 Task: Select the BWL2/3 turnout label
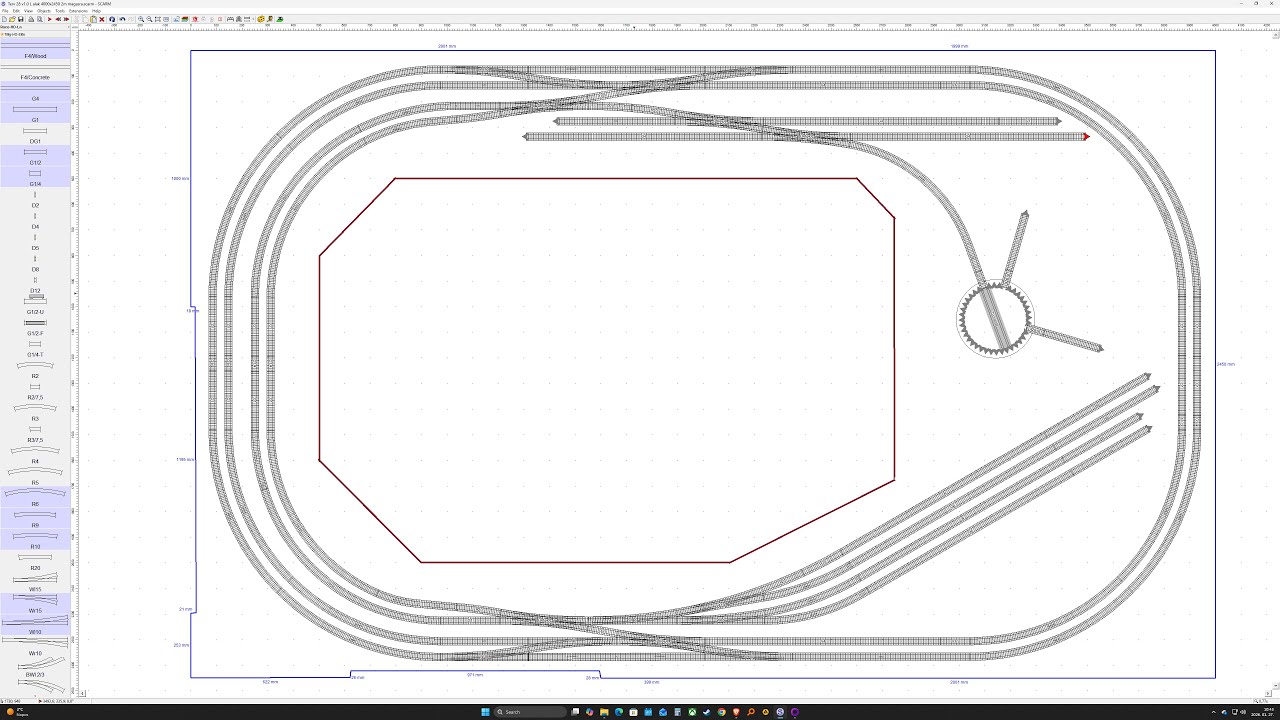tap(35, 675)
